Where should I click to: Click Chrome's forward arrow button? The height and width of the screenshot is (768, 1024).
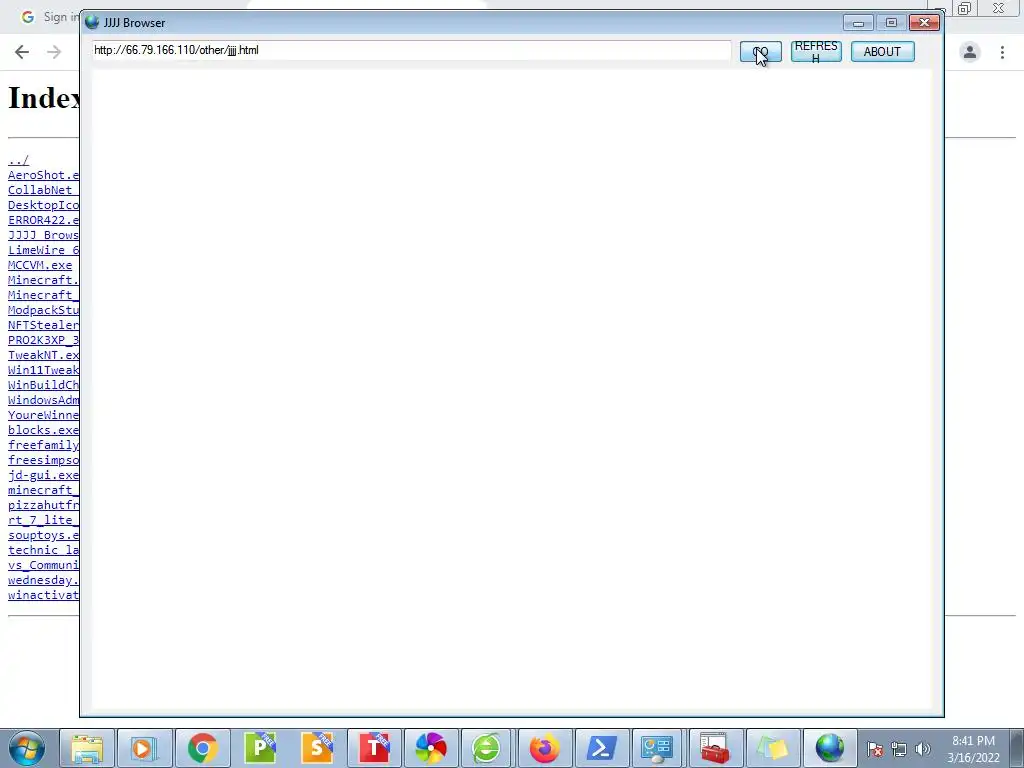[54, 52]
